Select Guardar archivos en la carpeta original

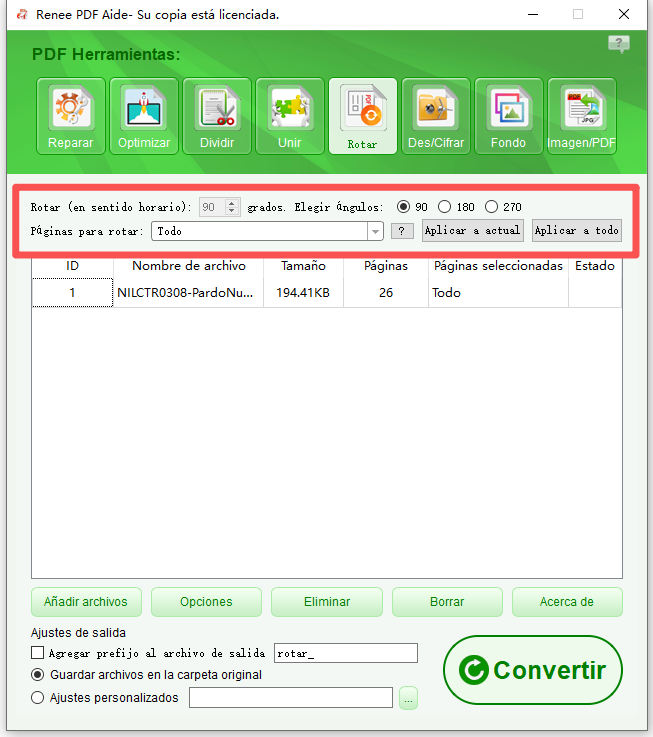pyautogui.click(x=37, y=675)
